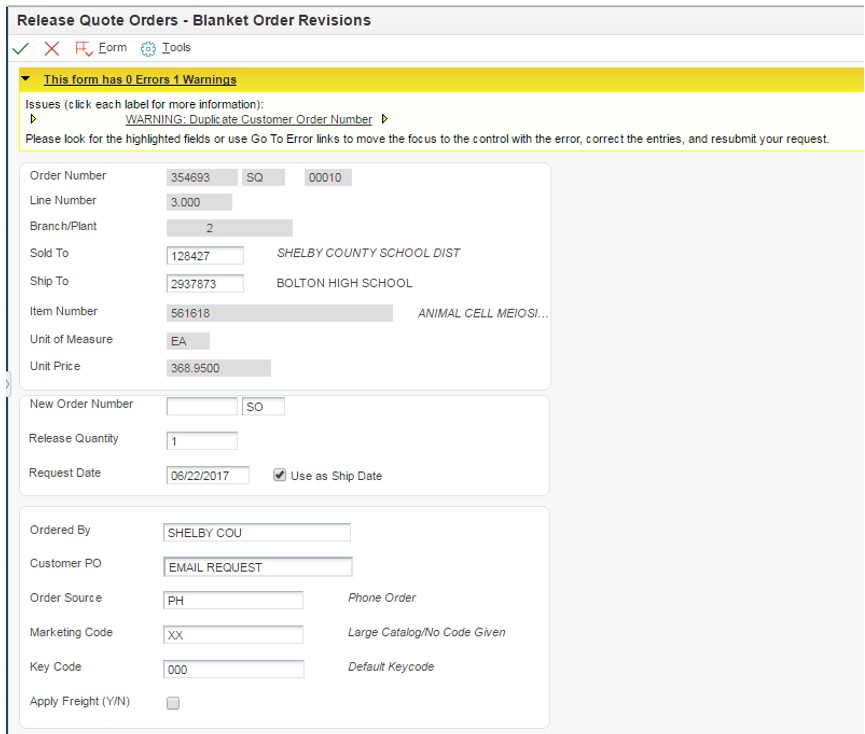Click the green checkmark OK icon

point(20,49)
